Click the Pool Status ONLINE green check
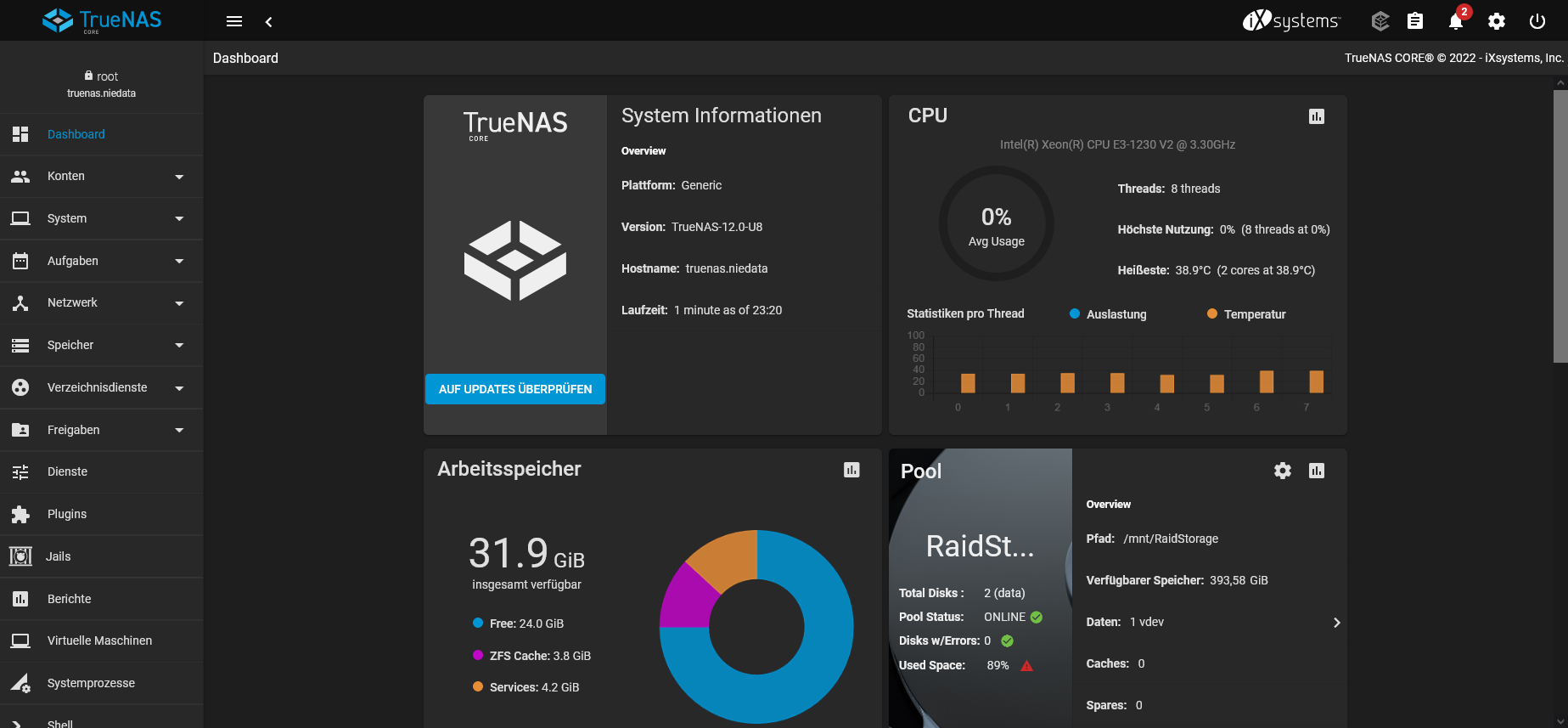The width and height of the screenshot is (1568, 728). (1037, 617)
